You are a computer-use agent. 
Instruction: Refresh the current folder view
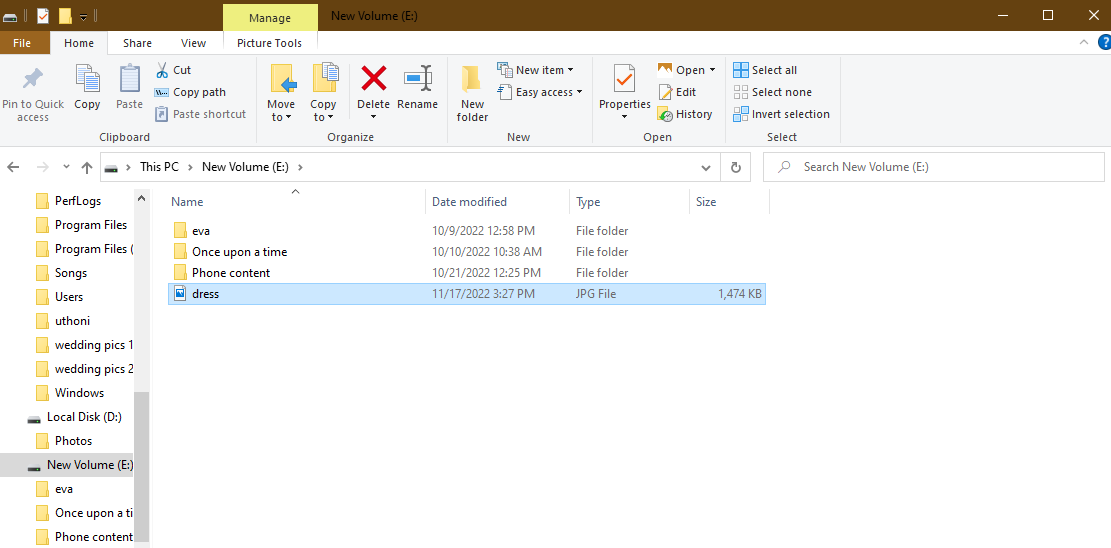pos(736,167)
